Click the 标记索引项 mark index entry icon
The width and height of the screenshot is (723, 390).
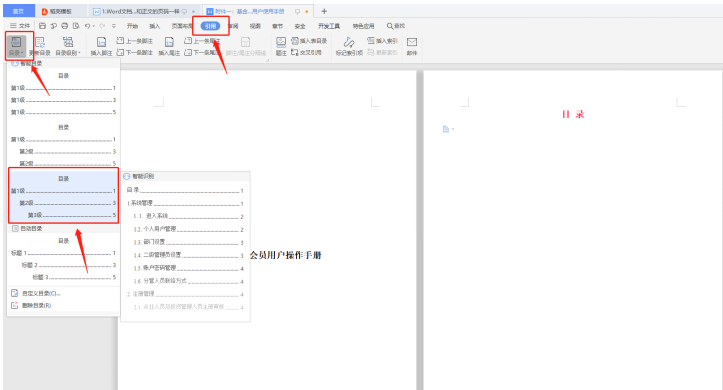349,47
